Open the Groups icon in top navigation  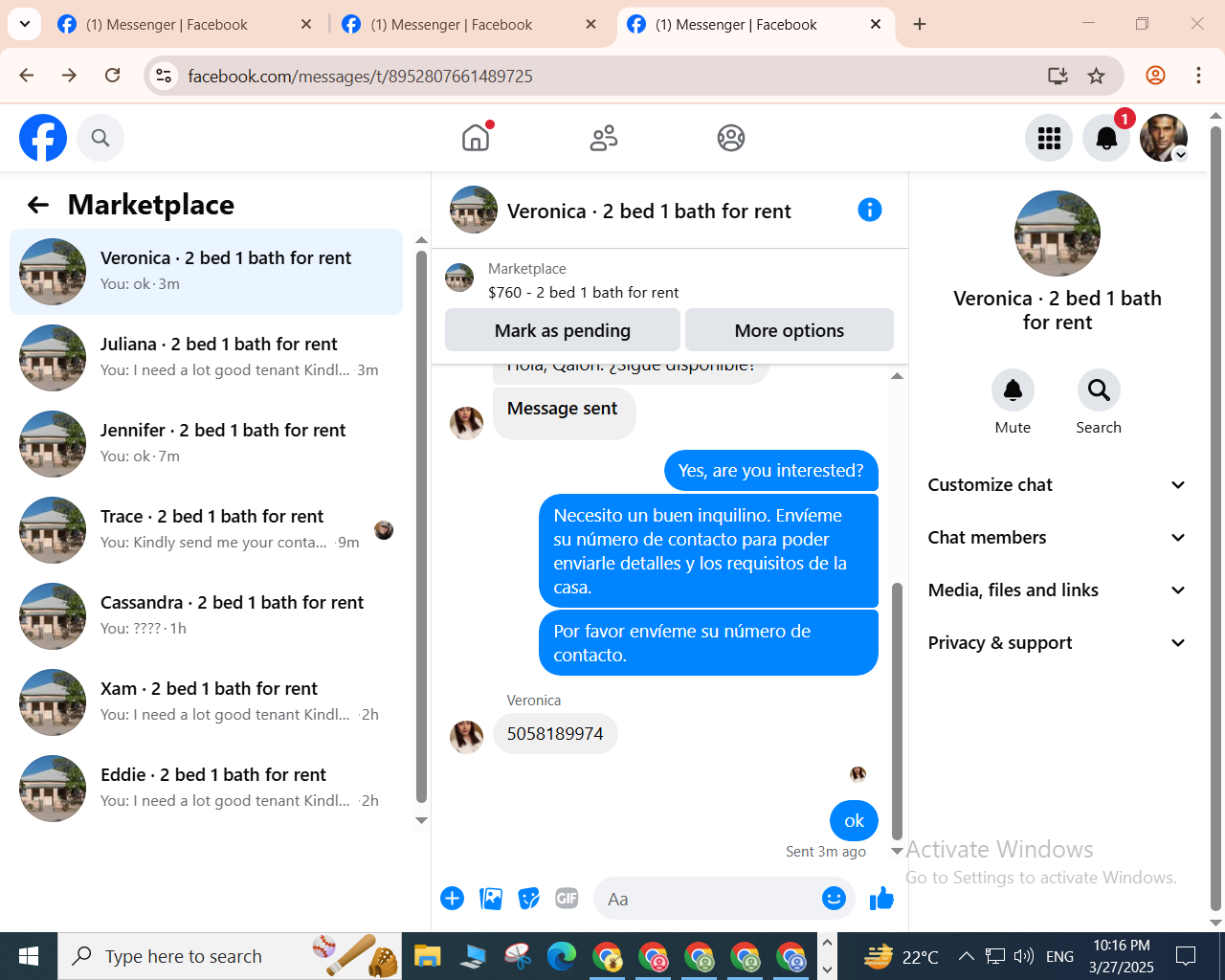pos(731,138)
